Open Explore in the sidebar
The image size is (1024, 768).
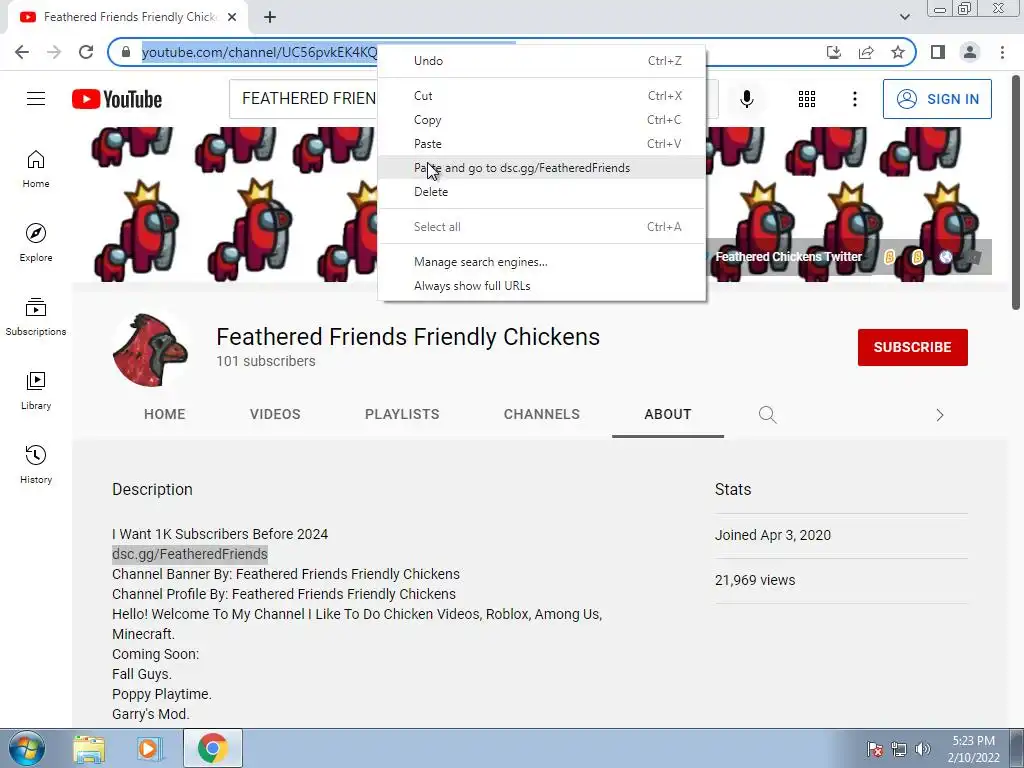click(x=36, y=242)
